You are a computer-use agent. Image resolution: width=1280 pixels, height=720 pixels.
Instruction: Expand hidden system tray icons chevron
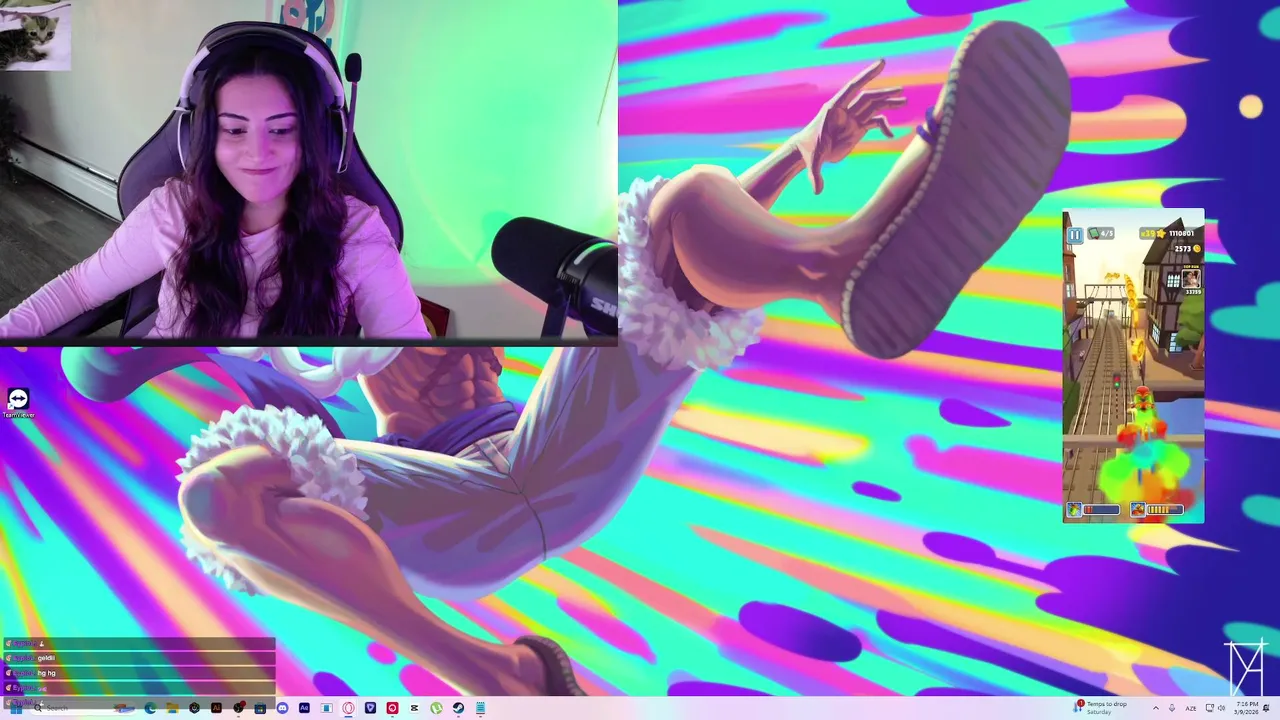point(1156,708)
